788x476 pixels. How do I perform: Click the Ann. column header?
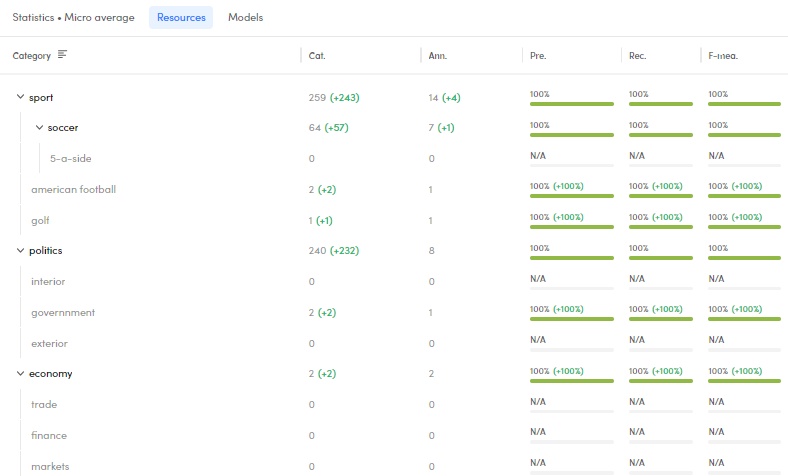437,56
